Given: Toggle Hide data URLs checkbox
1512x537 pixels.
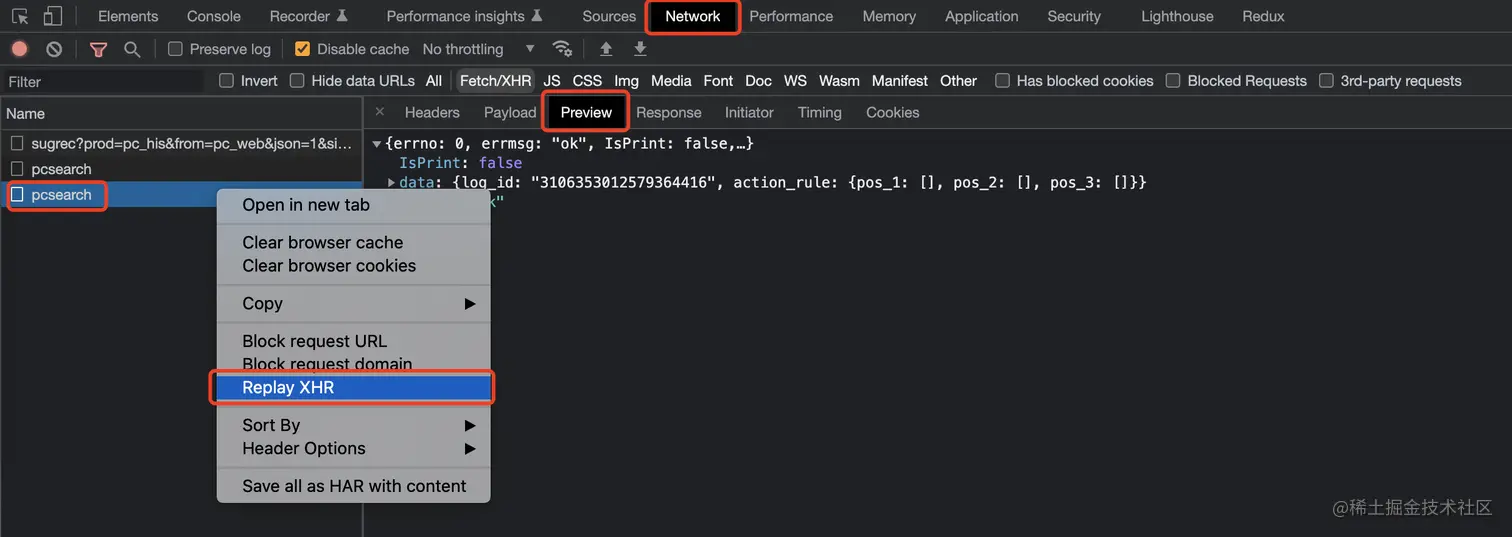Looking at the screenshot, I should 297,81.
